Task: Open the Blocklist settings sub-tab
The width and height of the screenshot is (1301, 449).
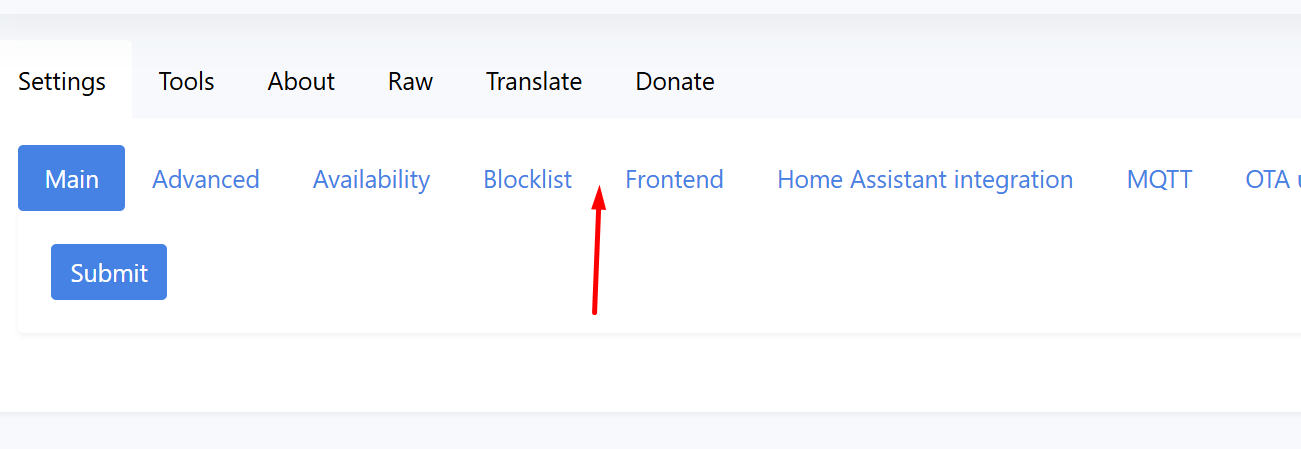Action: [527, 179]
